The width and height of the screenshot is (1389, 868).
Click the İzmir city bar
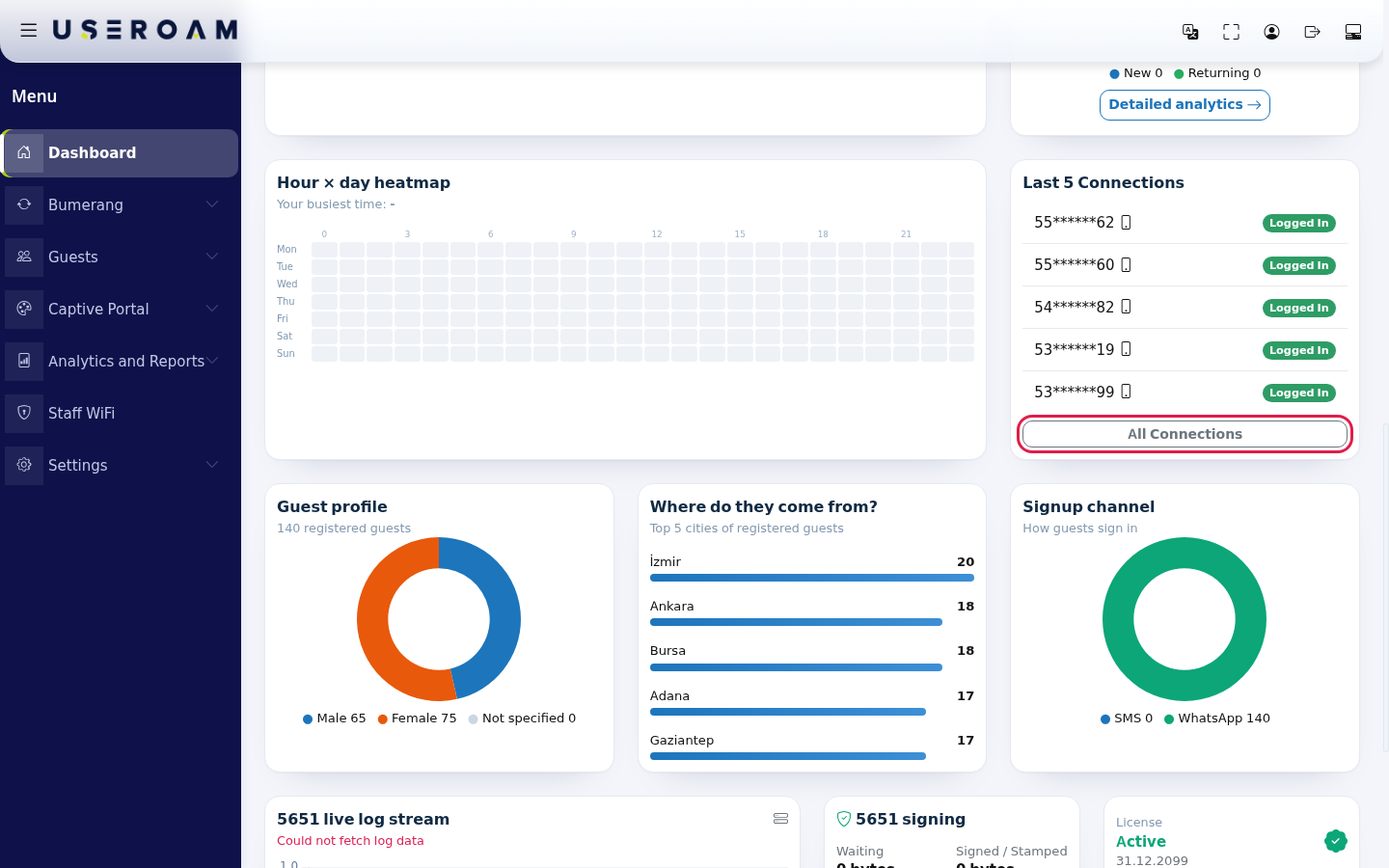click(x=812, y=578)
